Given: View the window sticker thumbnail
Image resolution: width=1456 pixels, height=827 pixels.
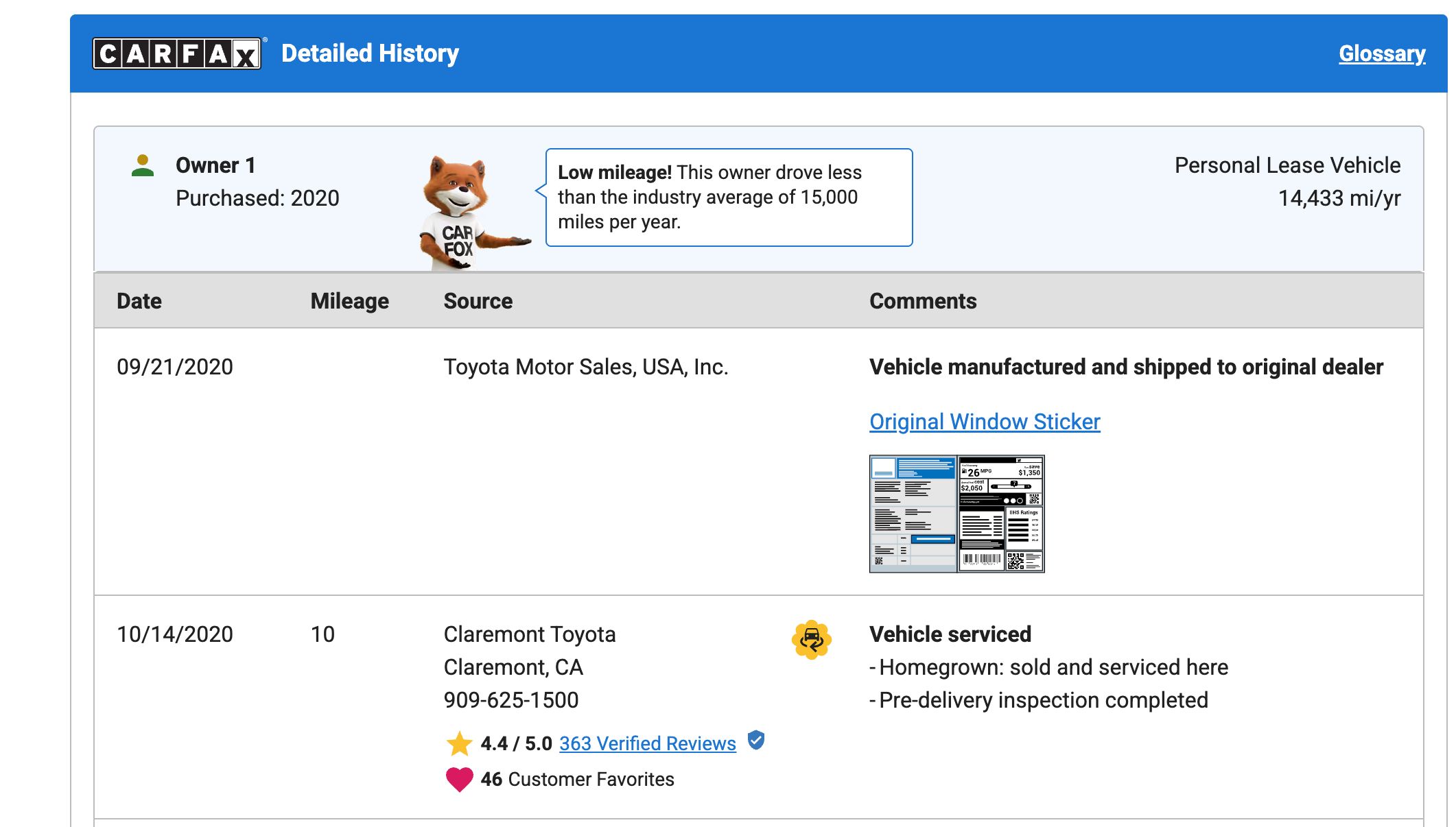Looking at the screenshot, I should click(x=956, y=514).
